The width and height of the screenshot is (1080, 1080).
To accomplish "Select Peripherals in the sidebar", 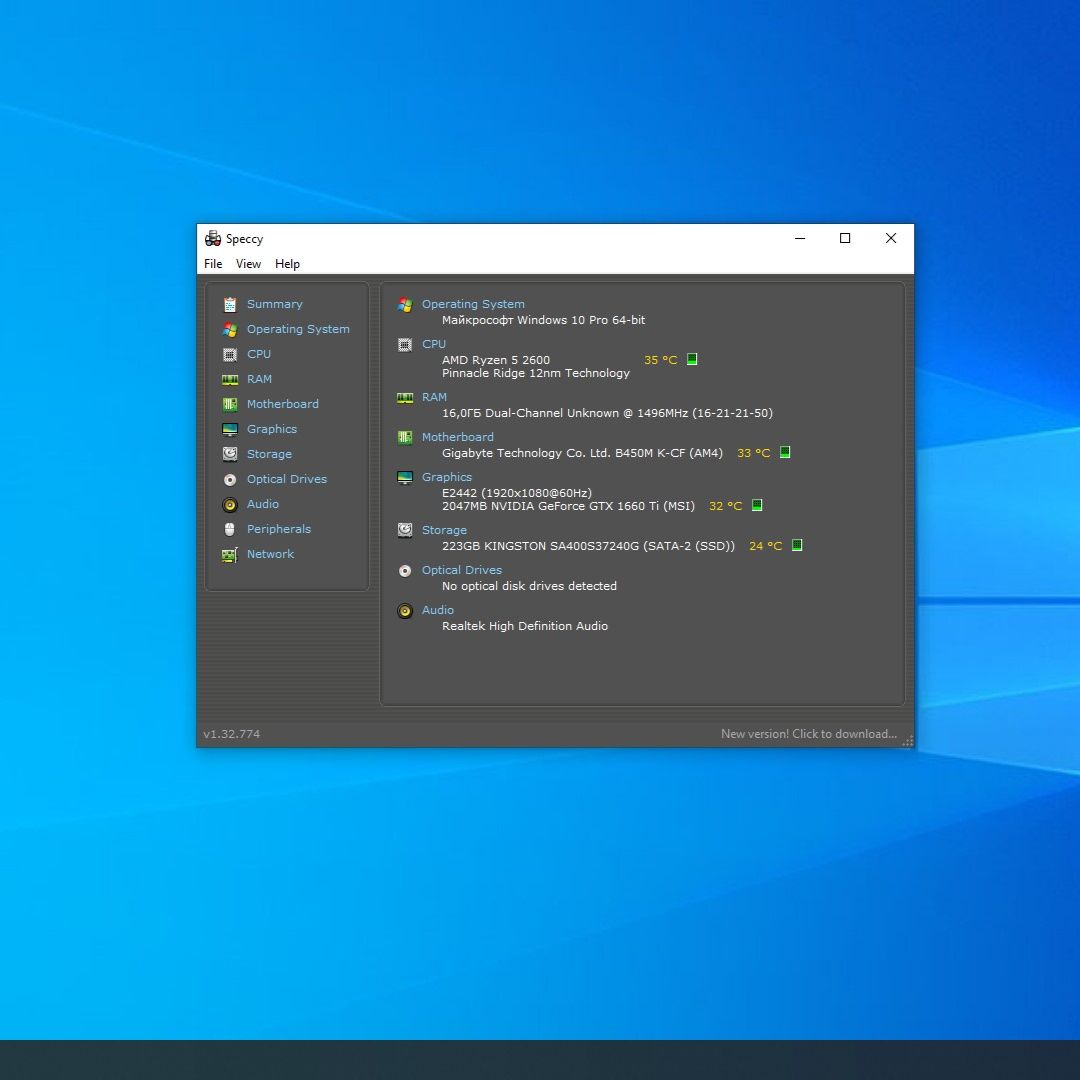I will (279, 529).
